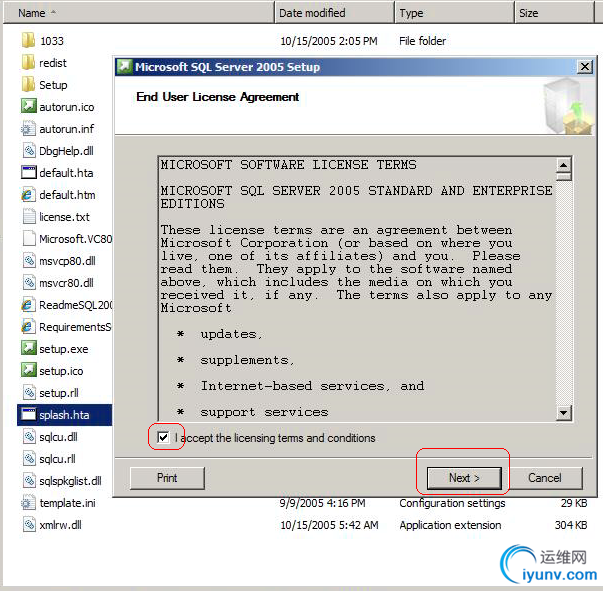Click the ReadmeSQL2005 file icon
The height and width of the screenshot is (591, 603).
point(28,305)
